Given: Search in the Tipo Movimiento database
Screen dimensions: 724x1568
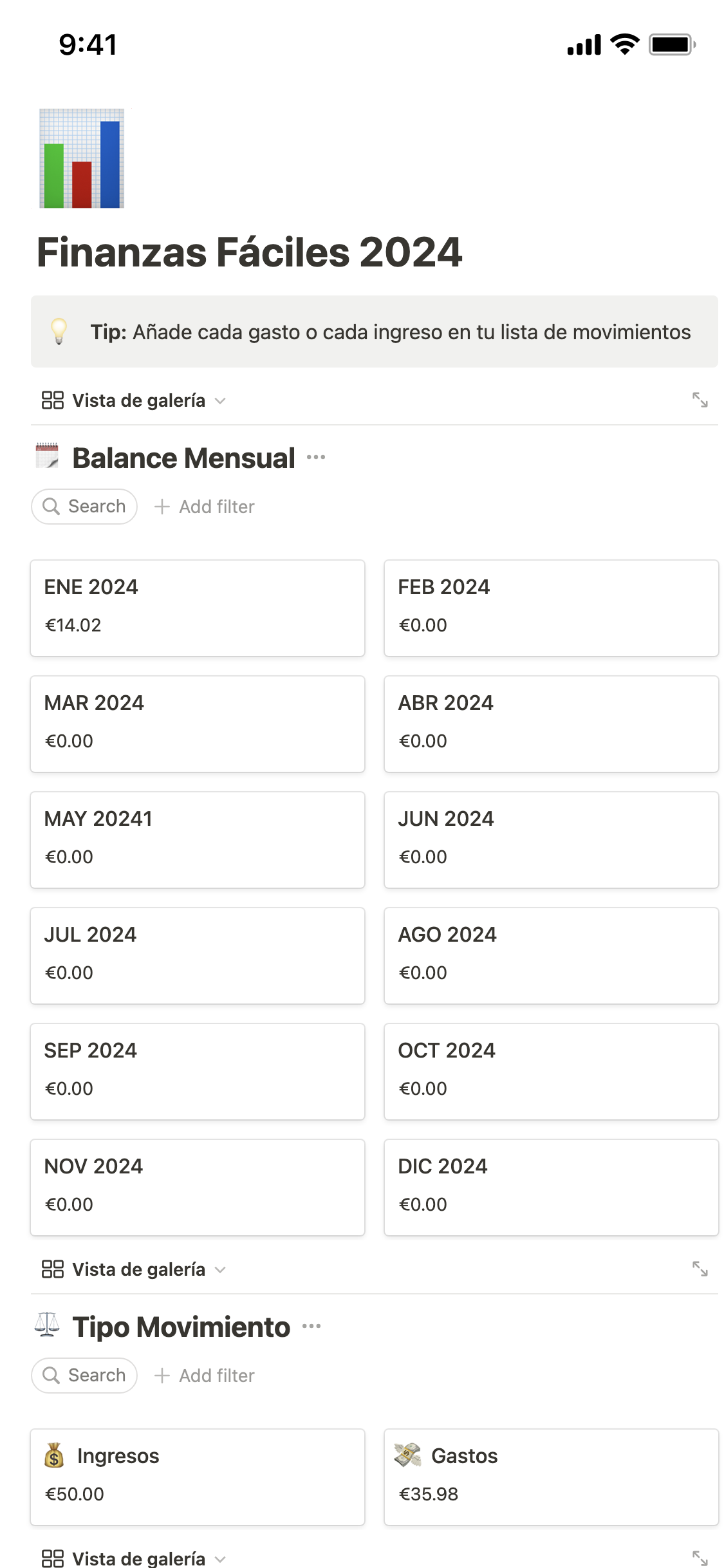Looking at the screenshot, I should tap(84, 1376).
